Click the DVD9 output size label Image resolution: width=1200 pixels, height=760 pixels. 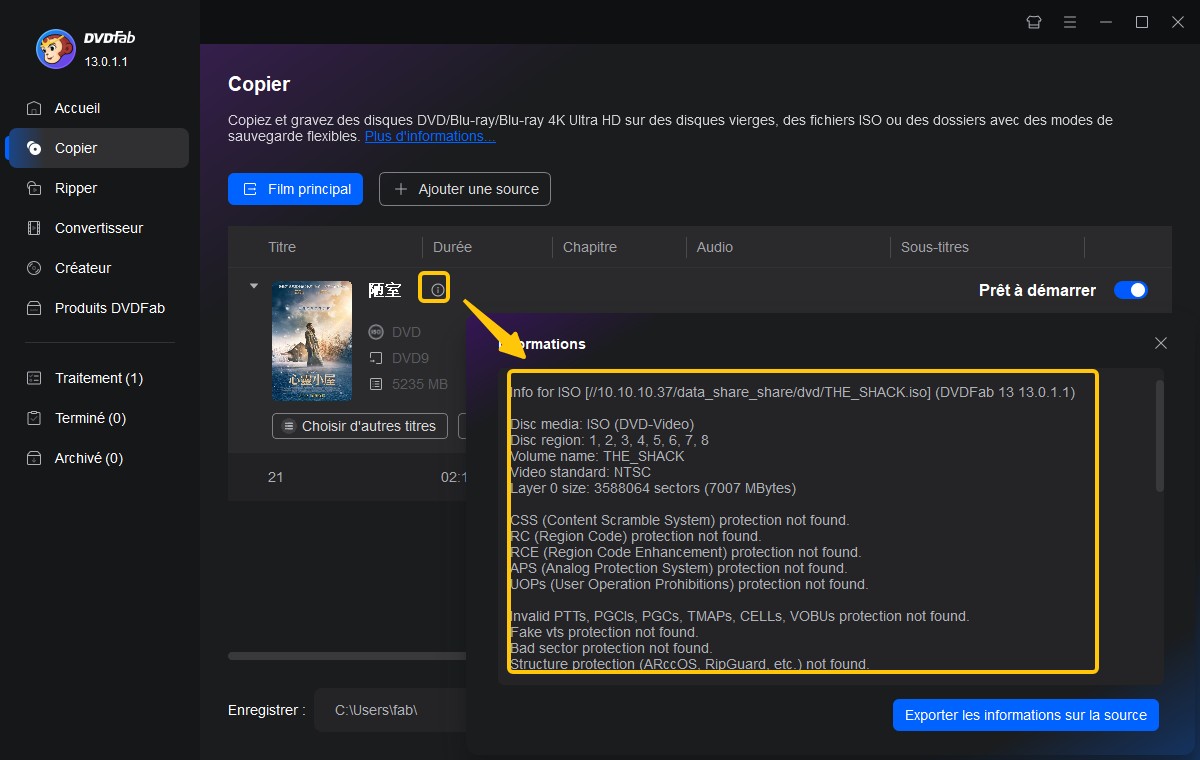click(x=410, y=358)
